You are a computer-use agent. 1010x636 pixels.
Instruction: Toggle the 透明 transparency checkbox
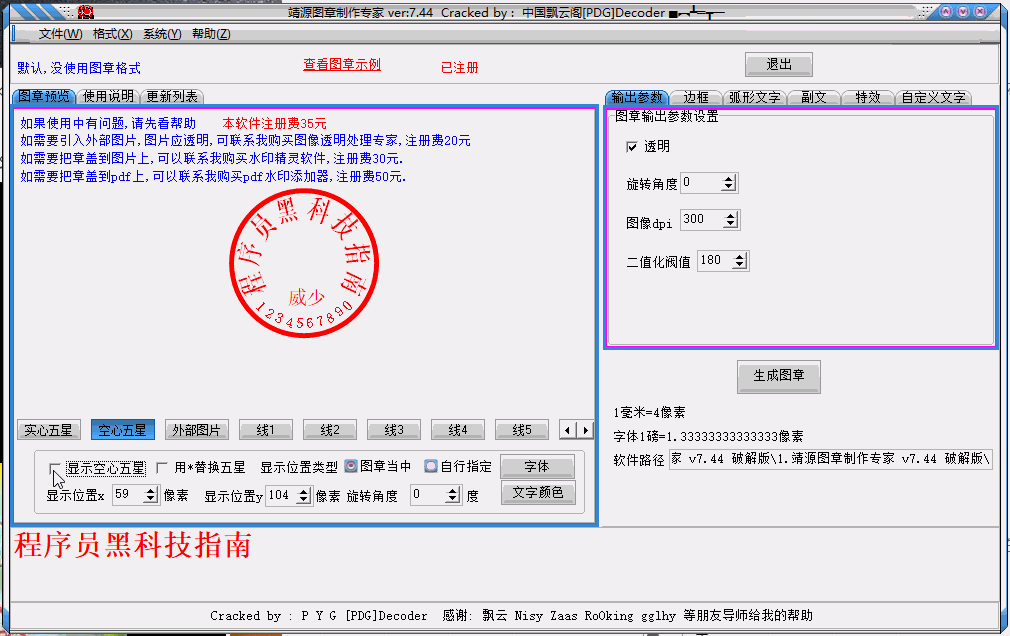coord(633,146)
